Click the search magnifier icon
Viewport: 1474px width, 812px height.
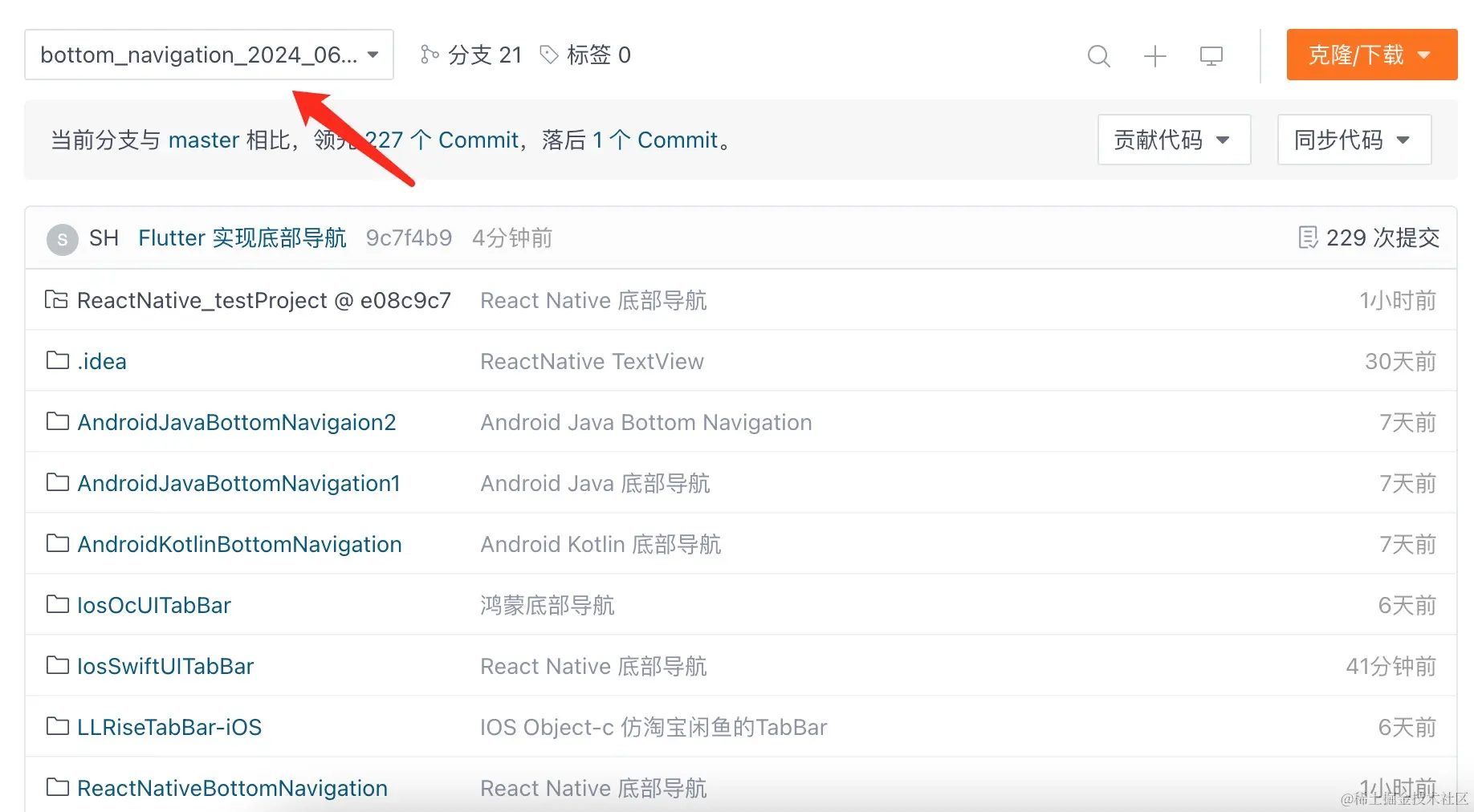1098,56
